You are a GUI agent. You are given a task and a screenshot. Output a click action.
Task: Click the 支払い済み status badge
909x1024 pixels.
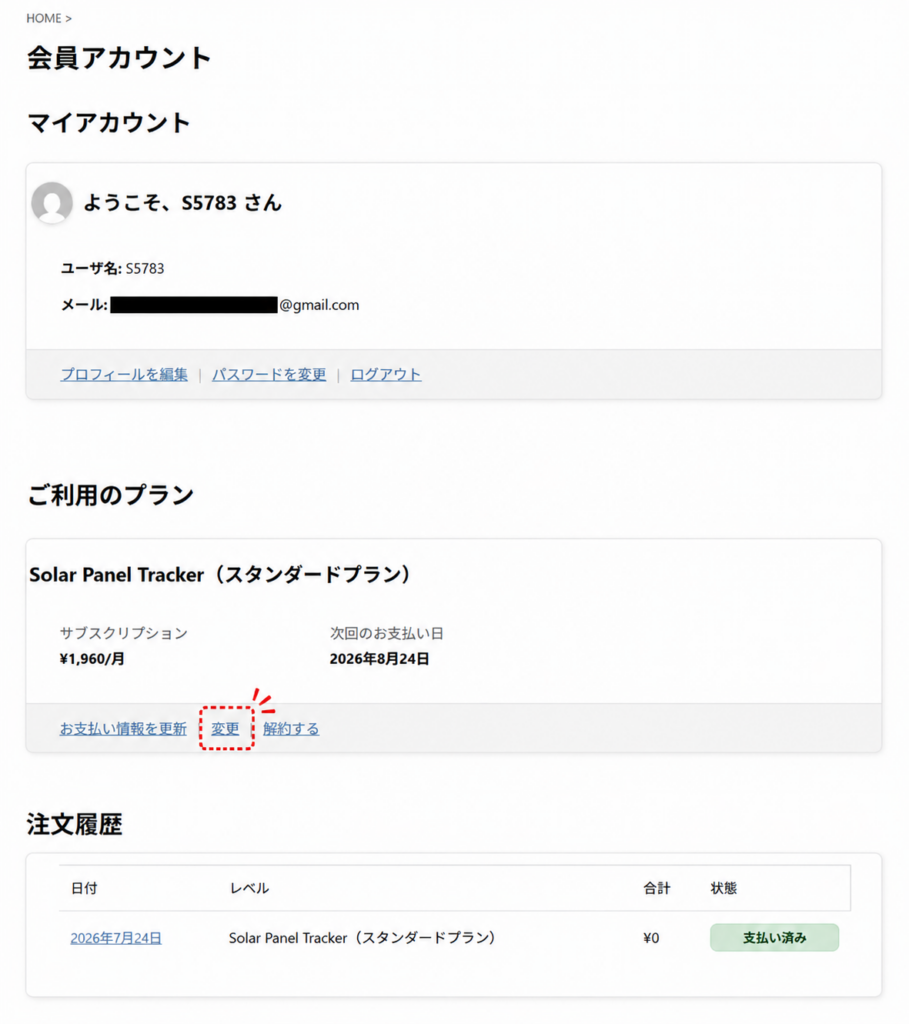point(774,937)
